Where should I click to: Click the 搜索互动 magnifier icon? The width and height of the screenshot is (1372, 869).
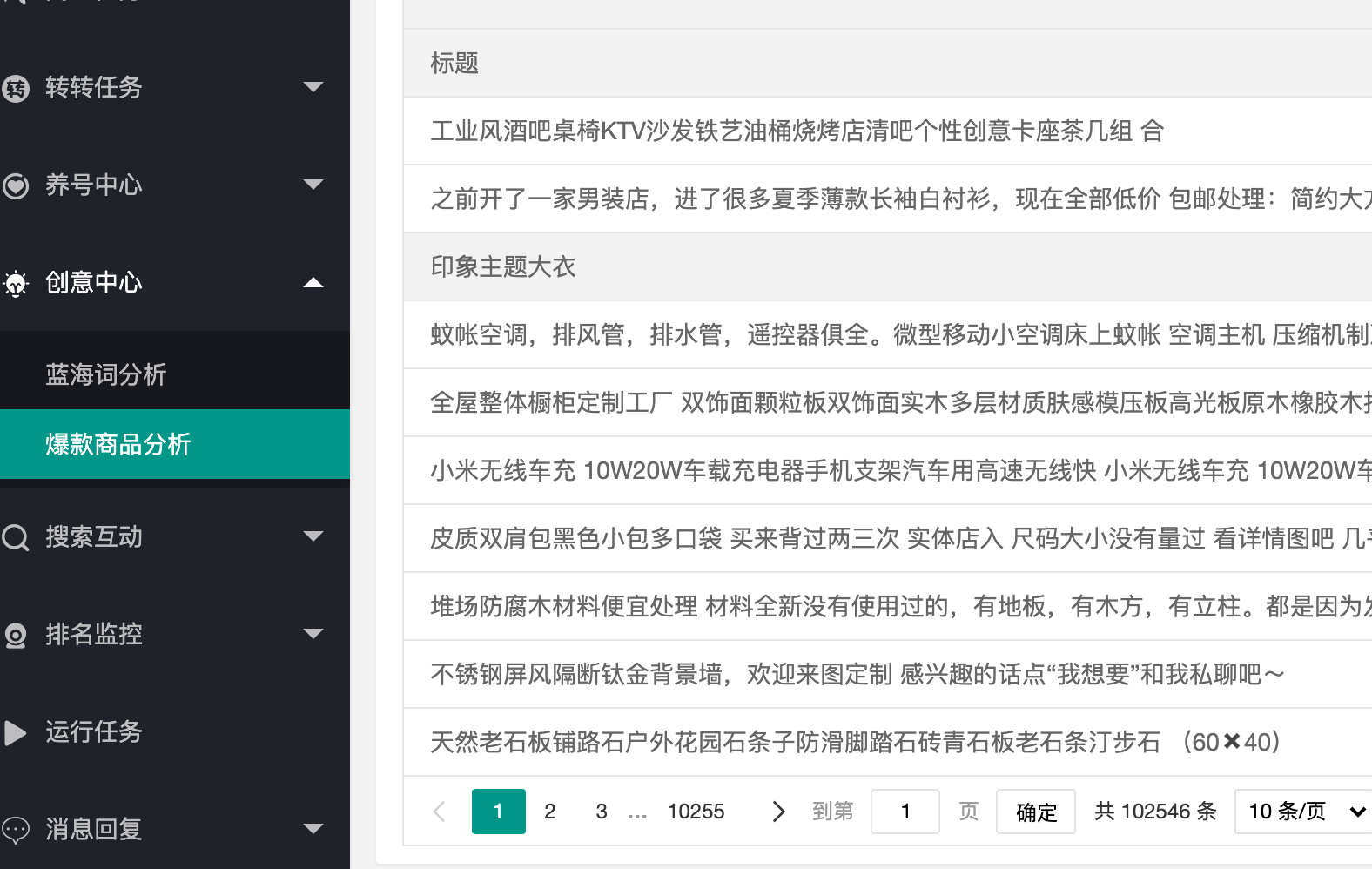(16, 537)
